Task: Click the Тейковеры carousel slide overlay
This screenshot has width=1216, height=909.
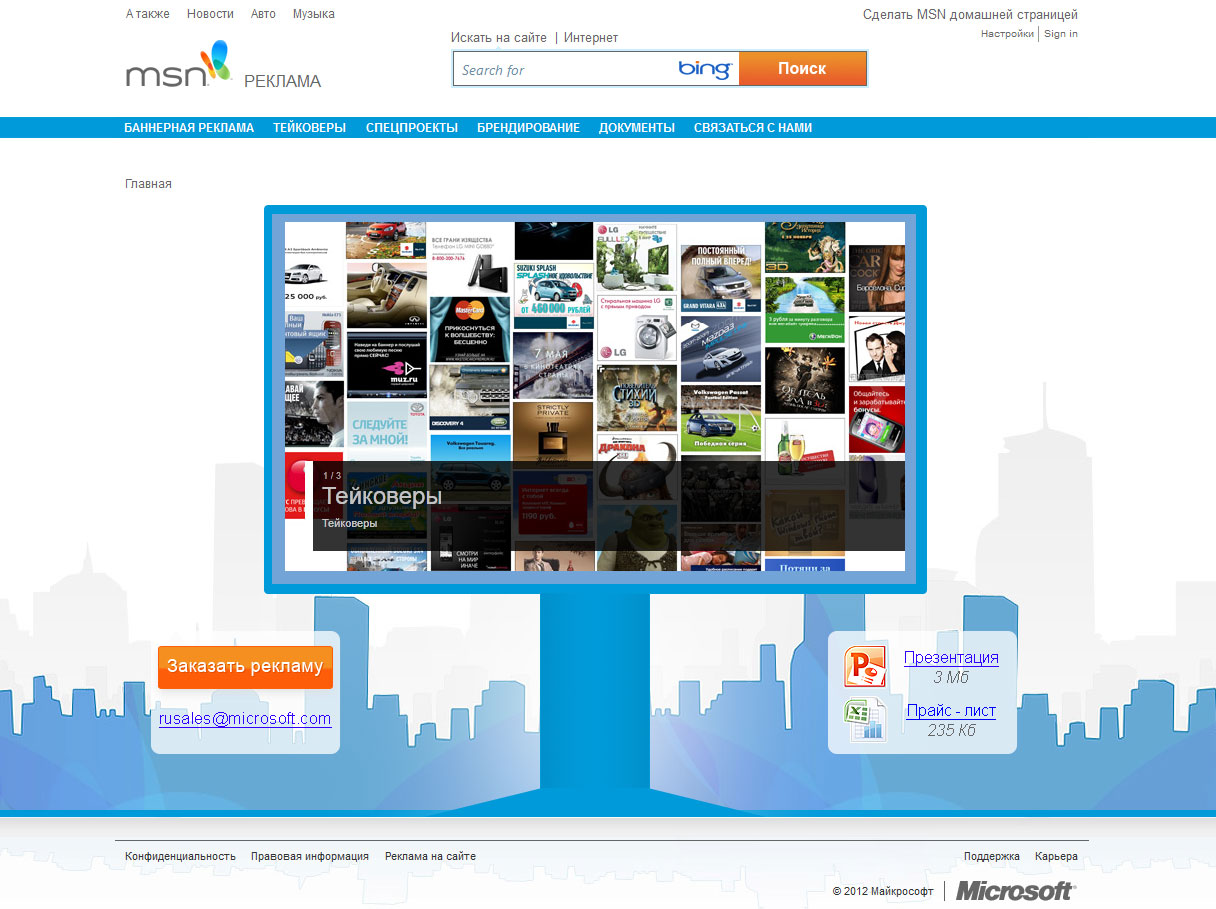Action: click(382, 496)
